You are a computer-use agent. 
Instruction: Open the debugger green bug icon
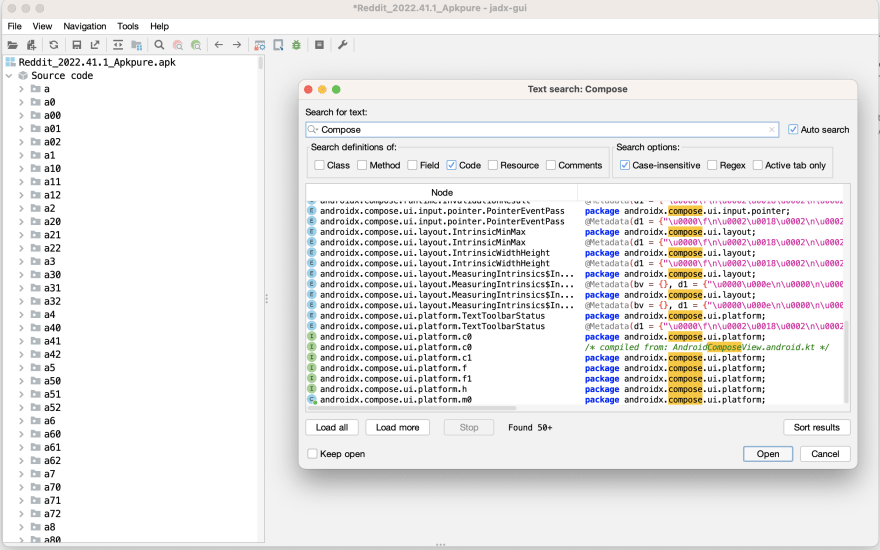pyautogui.click(x=296, y=45)
